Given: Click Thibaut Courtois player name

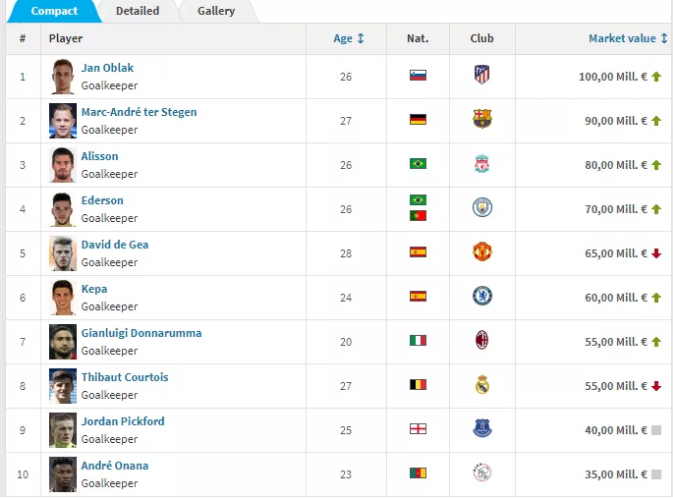Looking at the screenshot, I should point(124,377).
